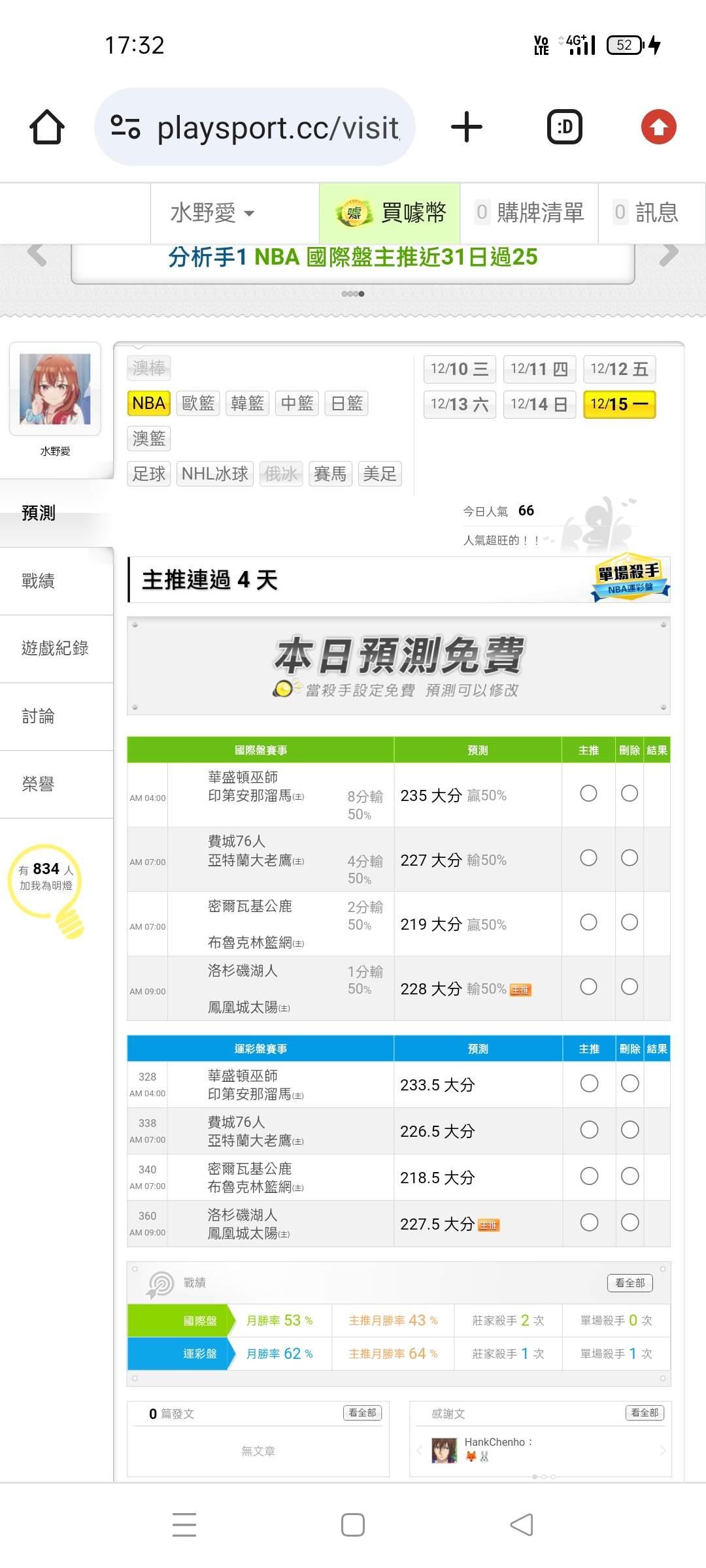Image resolution: width=706 pixels, height=1568 pixels.
Task: Open the 訊息 menu item
Action: [x=652, y=213]
